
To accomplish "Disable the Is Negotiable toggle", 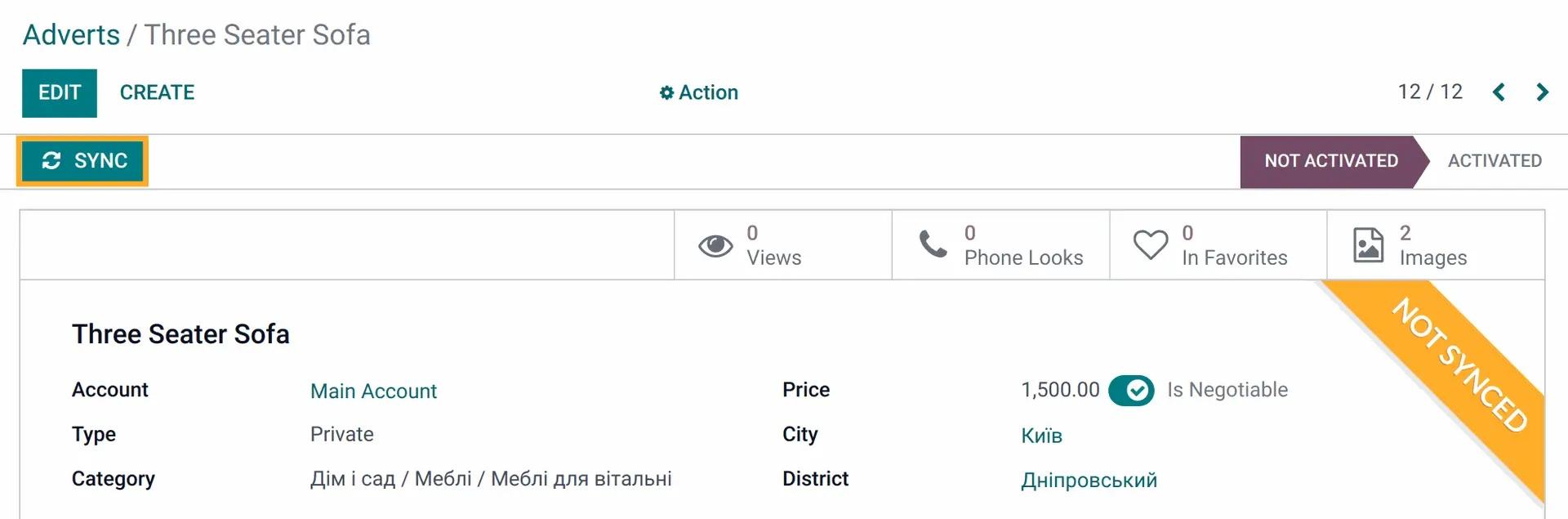I will [x=1131, y=390].
